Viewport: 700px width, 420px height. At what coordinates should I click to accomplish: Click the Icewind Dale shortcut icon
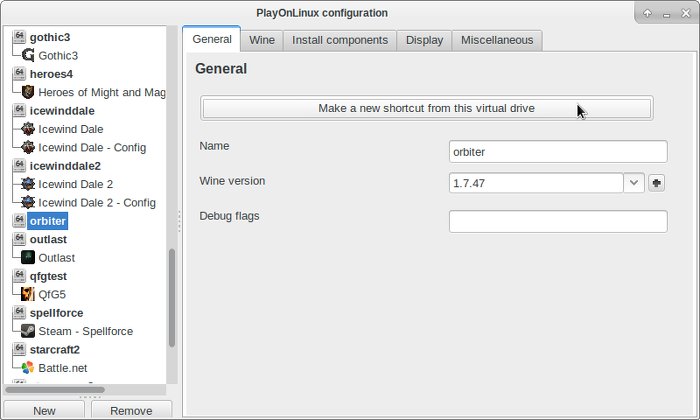[x=28, y=129]
